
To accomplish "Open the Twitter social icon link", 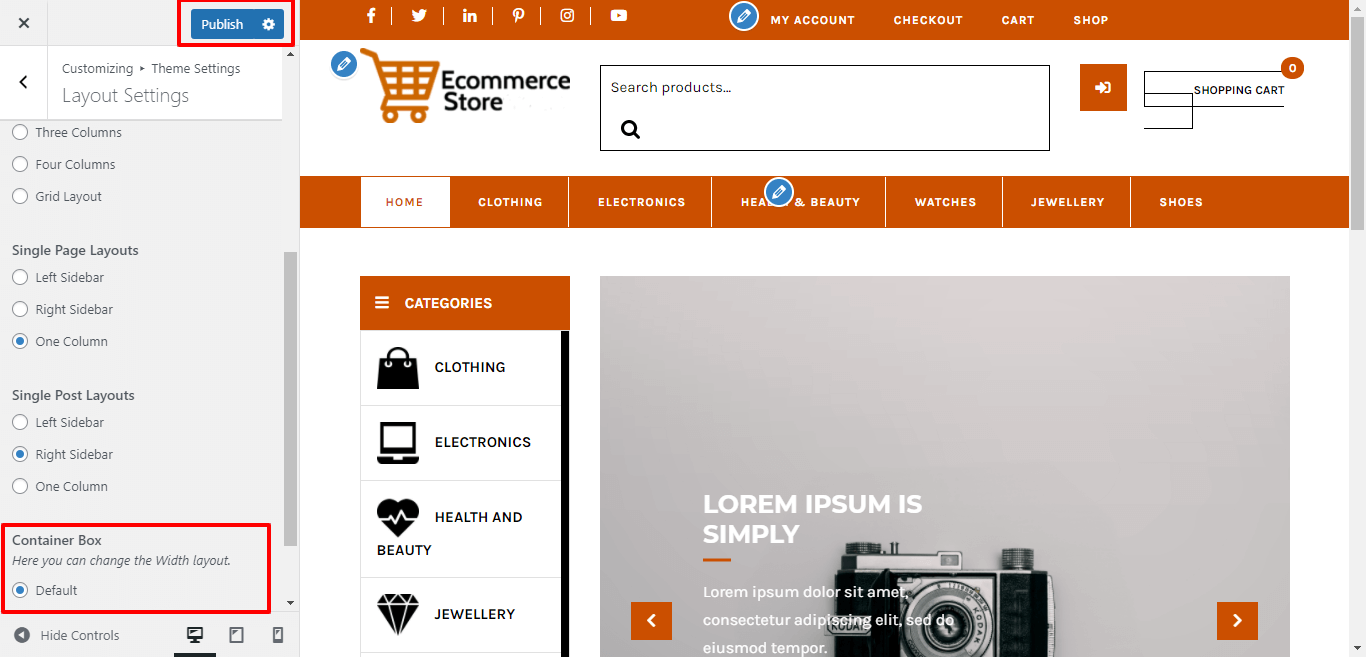I will coord(419,15).
